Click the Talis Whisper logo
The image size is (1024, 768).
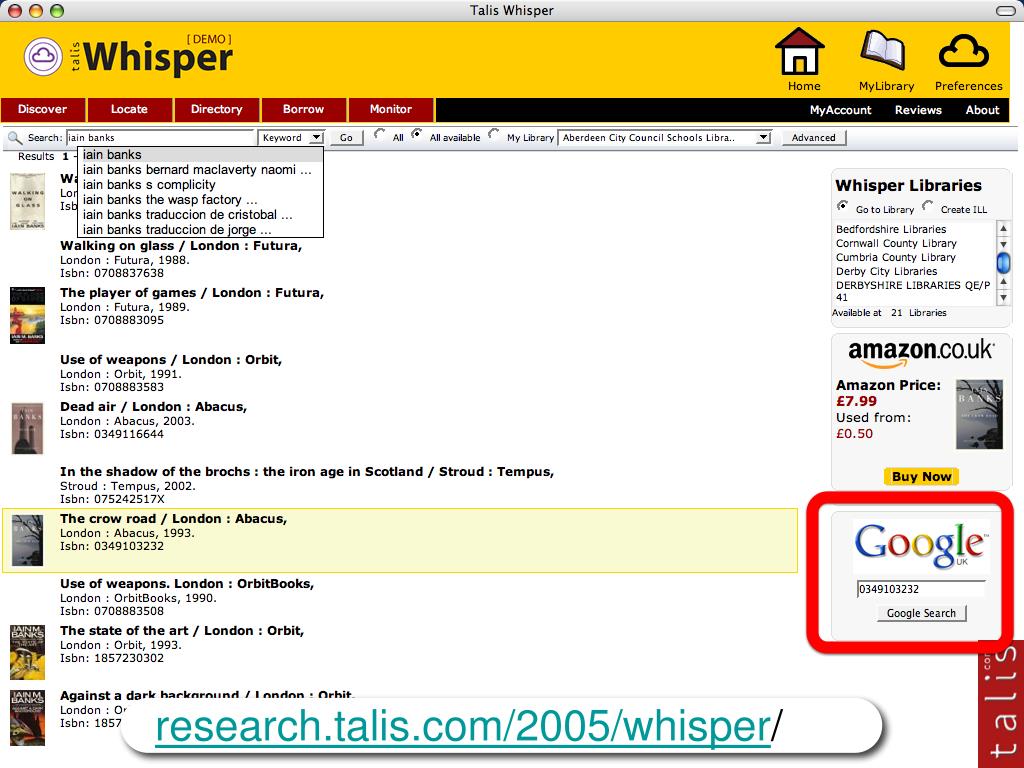tap(129, 56)
